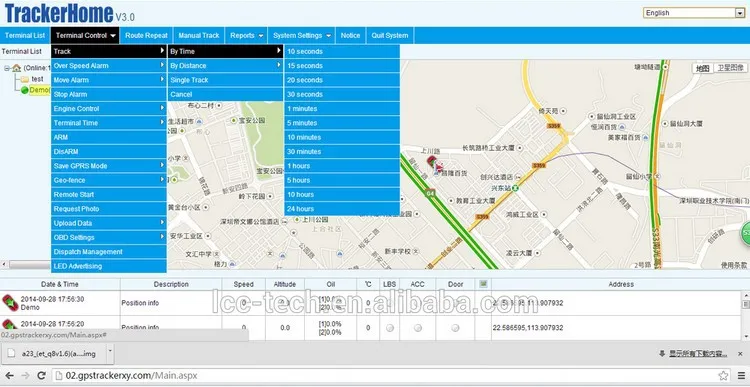
Task: Choose Cancel in Track submenu
Action: [x=225, y=94]
